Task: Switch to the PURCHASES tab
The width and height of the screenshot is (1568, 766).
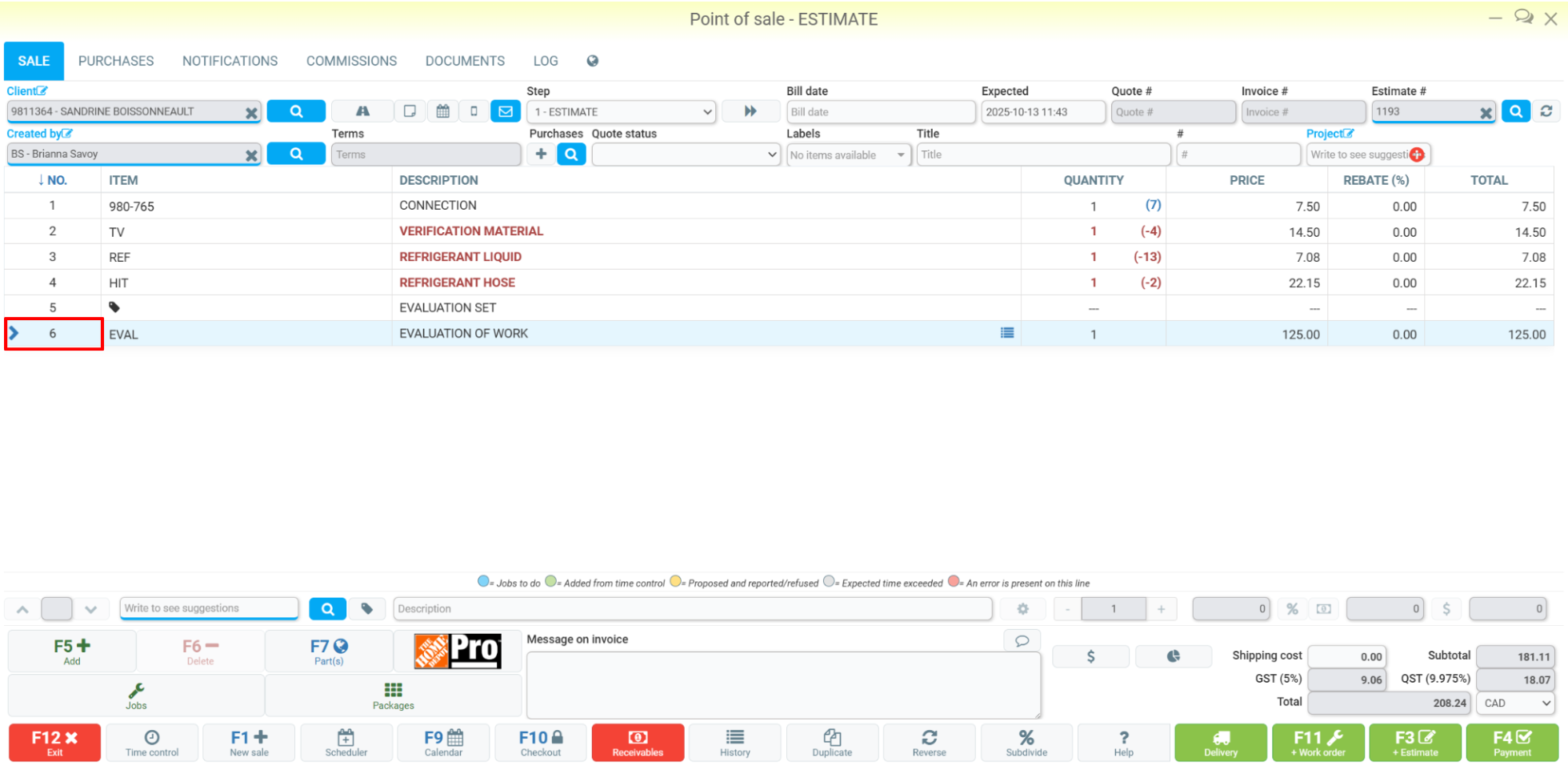Action: (116, 61)
